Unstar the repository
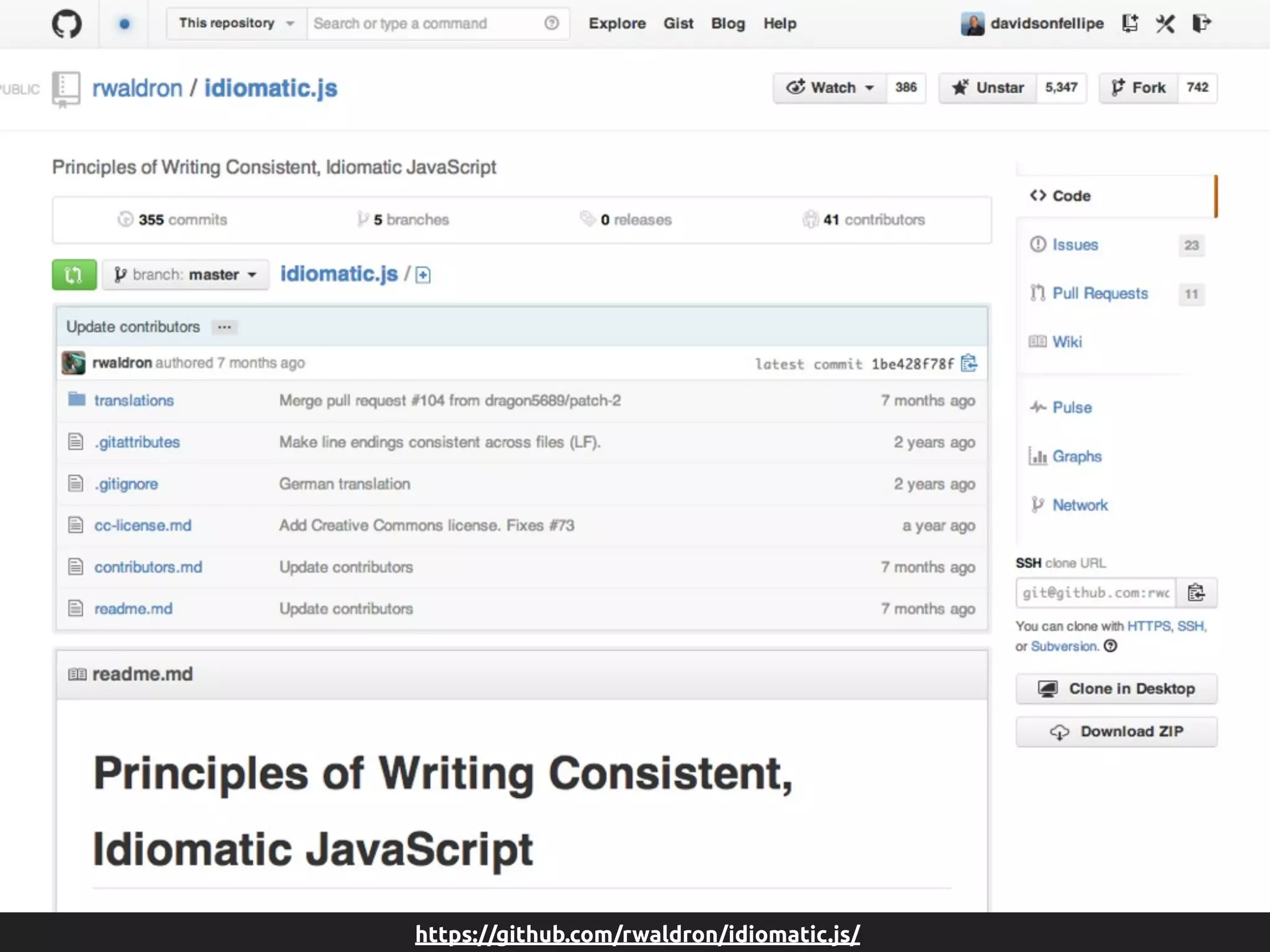Image resolution: width=1270 pixels, height=952 pixels. tap(987, 87)
